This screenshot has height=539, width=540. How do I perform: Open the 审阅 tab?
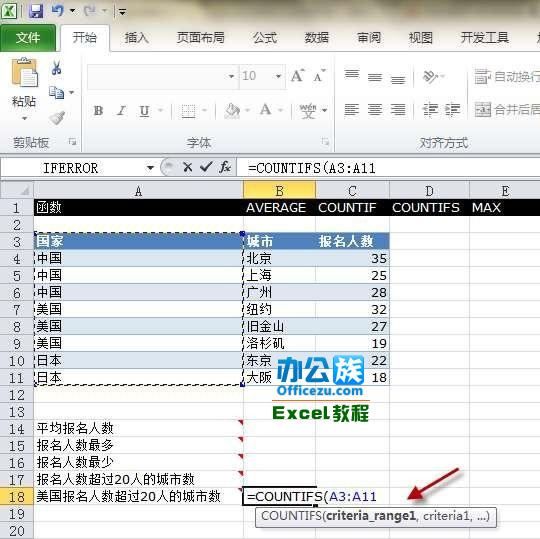click(x=368, y=38)
